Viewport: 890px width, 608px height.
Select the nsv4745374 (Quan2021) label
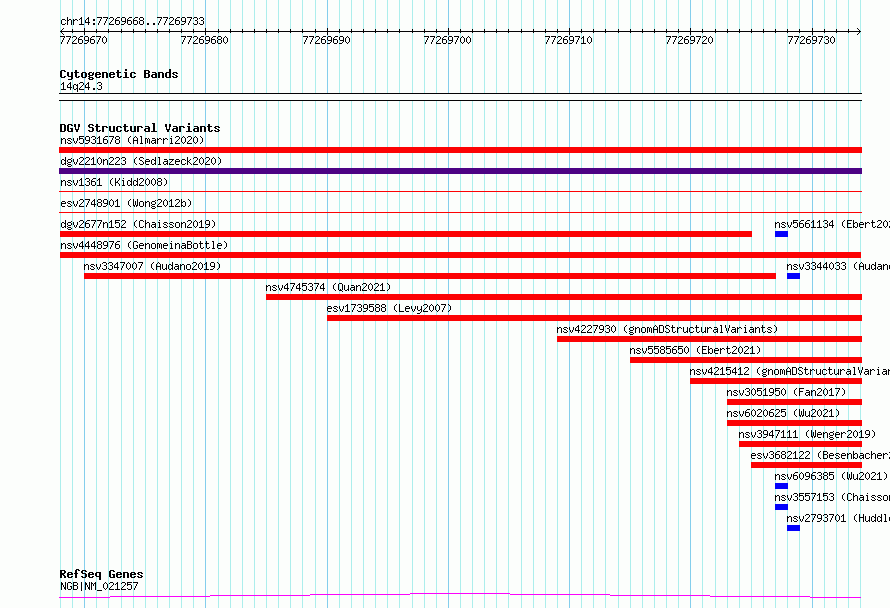[x=328, y=287]
